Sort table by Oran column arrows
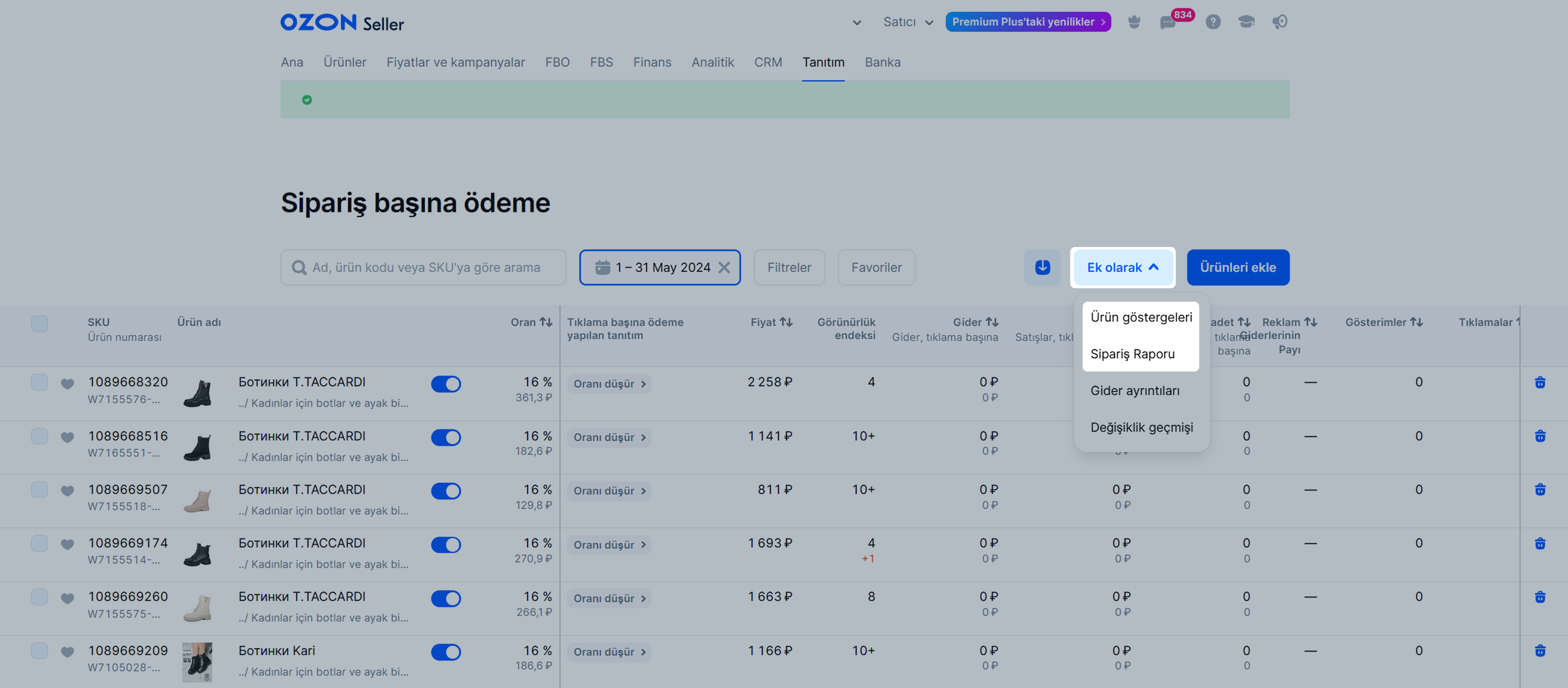 coord(546,323)
